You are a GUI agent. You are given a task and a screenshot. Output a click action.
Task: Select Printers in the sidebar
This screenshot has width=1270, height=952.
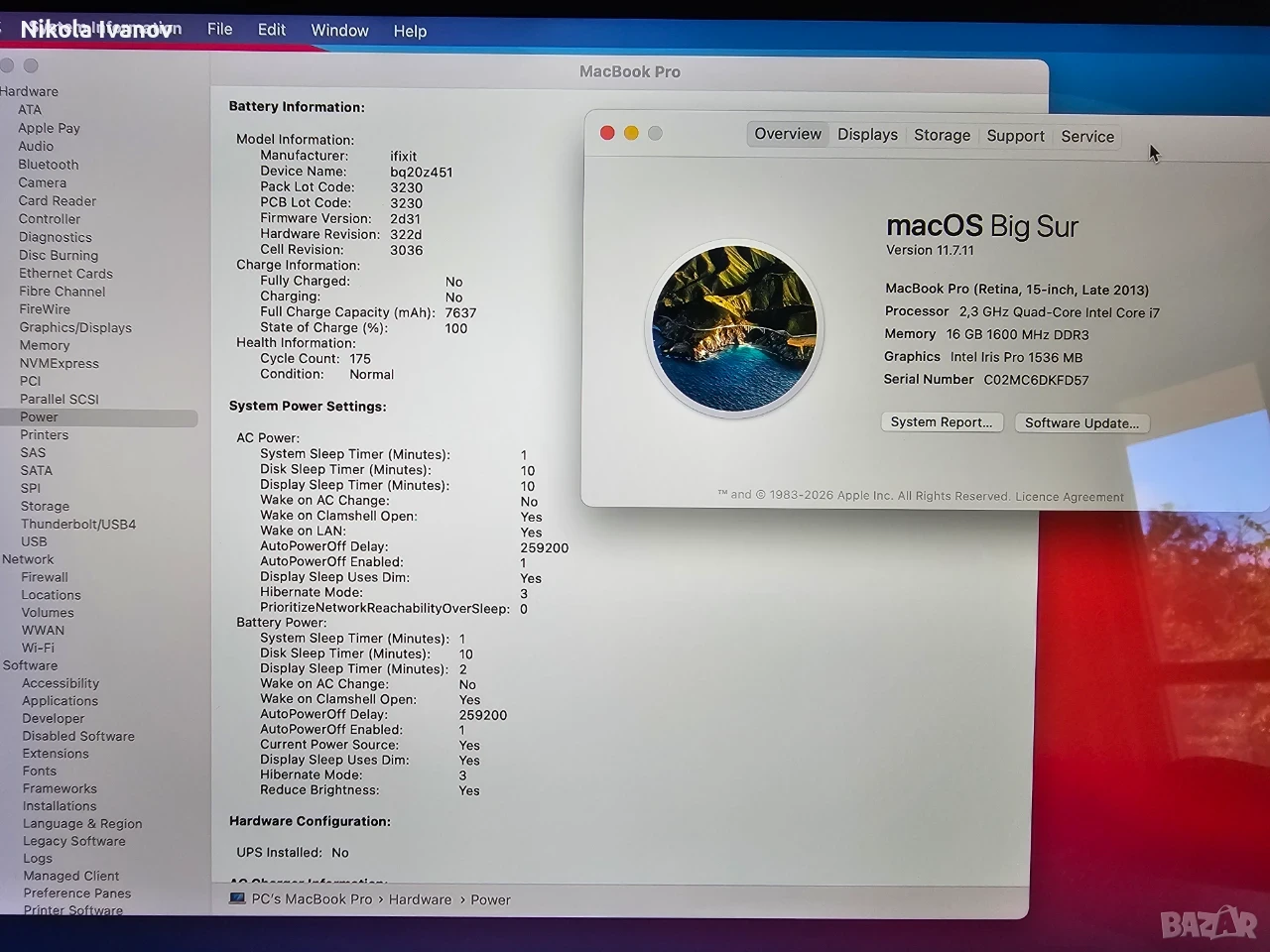click(44, 435)
